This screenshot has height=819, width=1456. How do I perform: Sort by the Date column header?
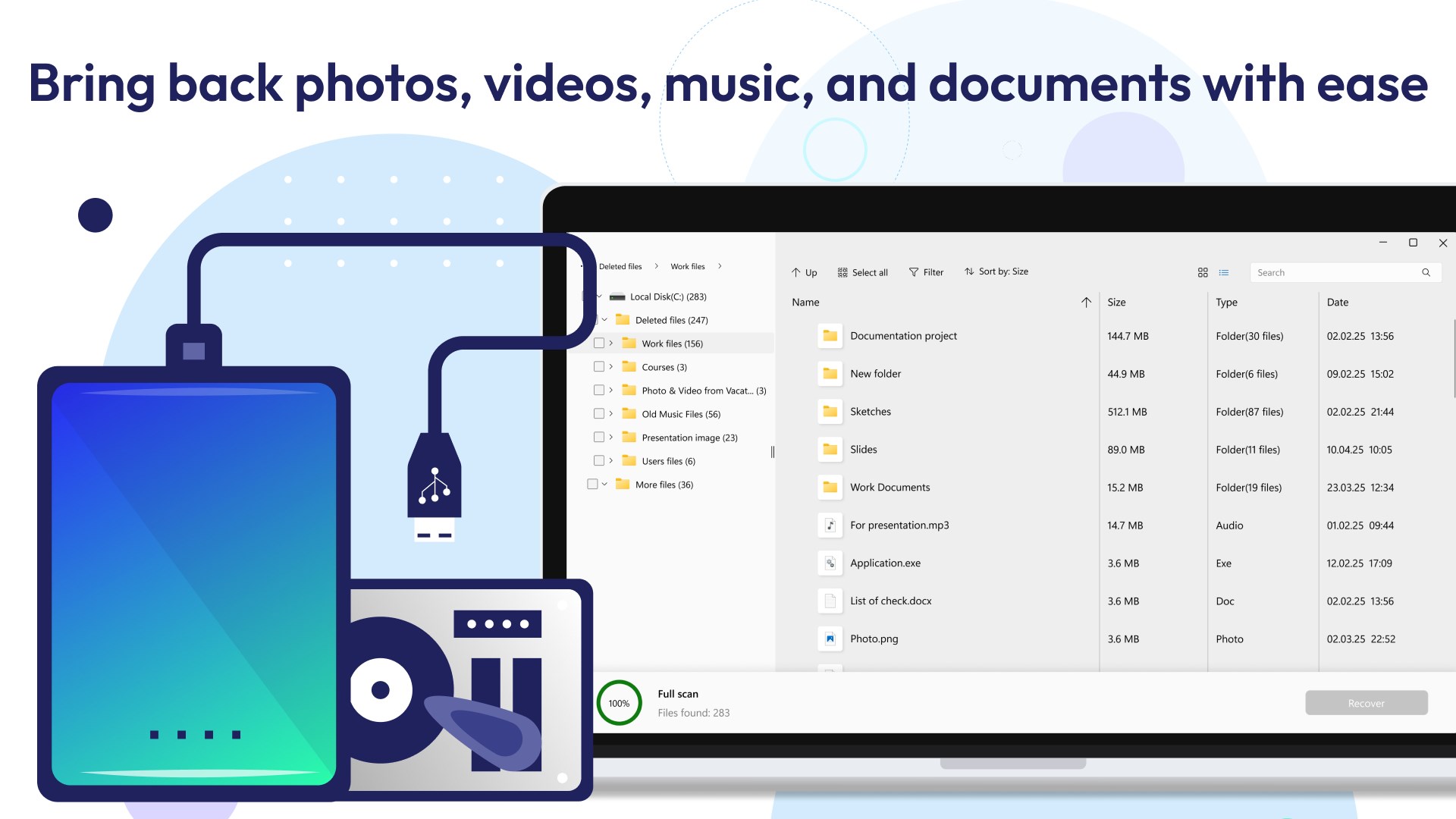(1337, 302)
